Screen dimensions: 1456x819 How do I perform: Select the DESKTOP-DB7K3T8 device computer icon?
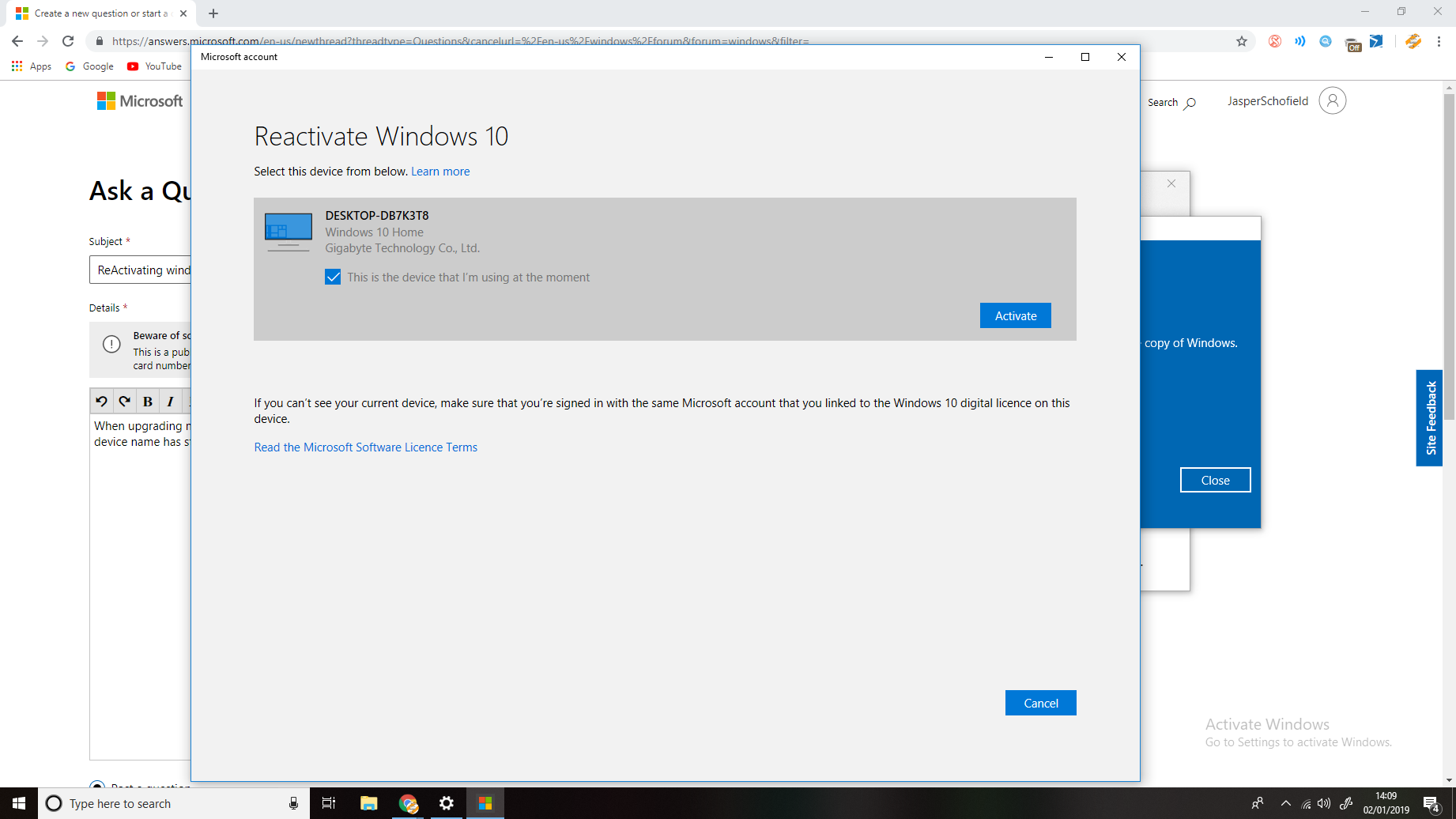click(289, 232)
